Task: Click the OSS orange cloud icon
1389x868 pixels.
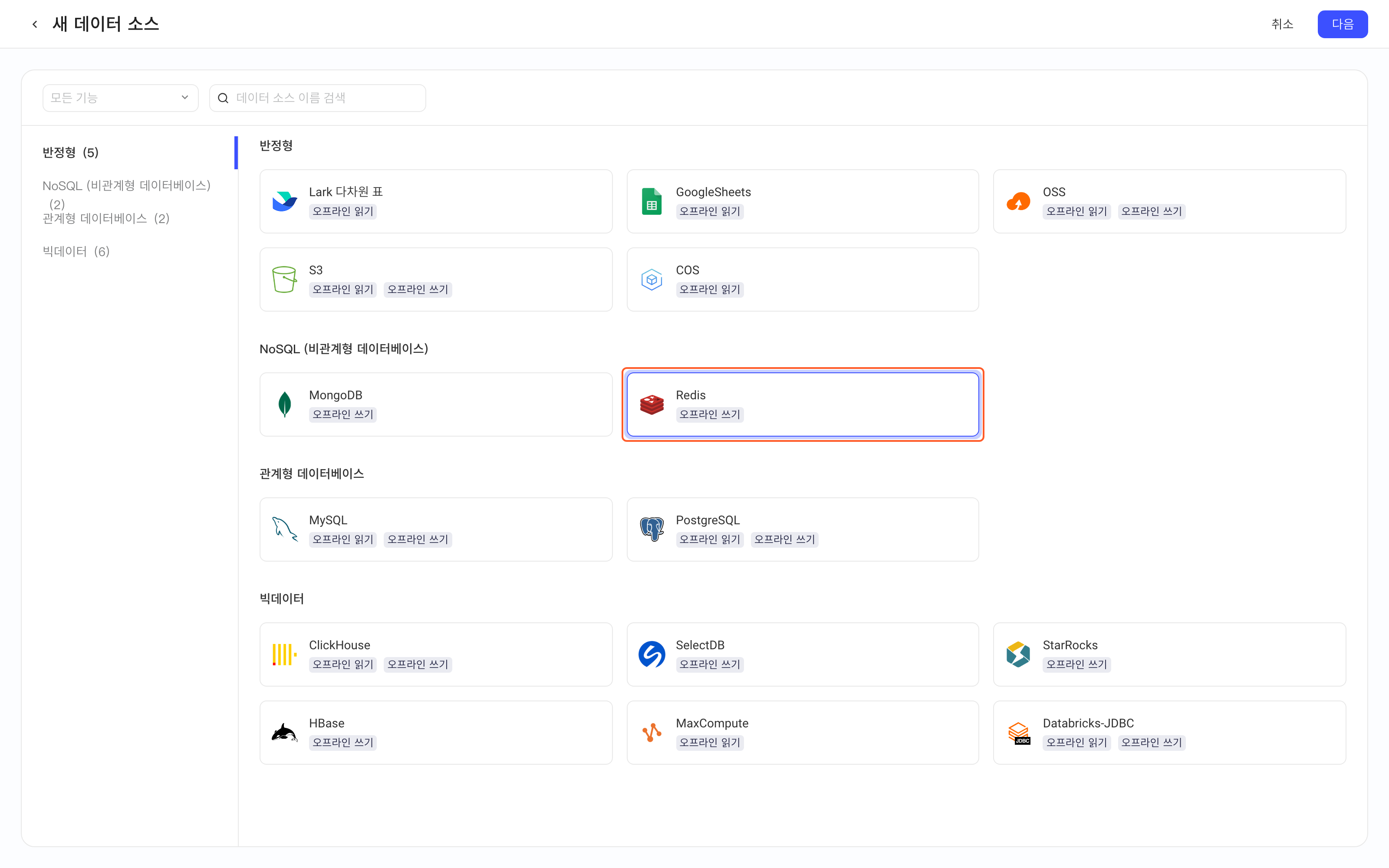Action: click(1018, 201)
